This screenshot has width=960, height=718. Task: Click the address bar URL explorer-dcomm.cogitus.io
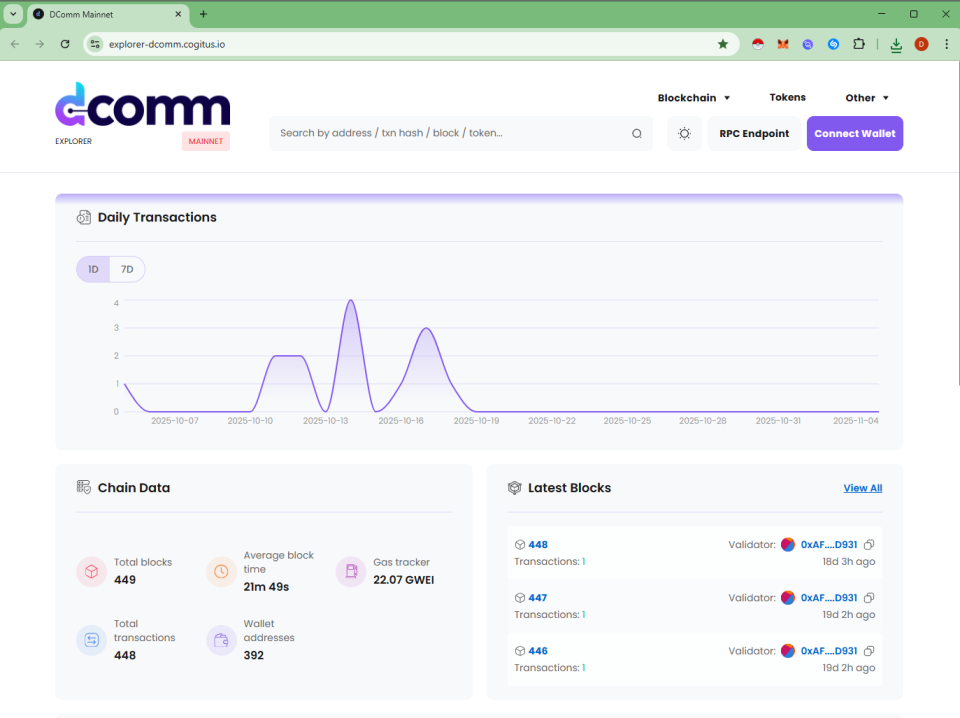pyautogui.click(x=167, y=44)
